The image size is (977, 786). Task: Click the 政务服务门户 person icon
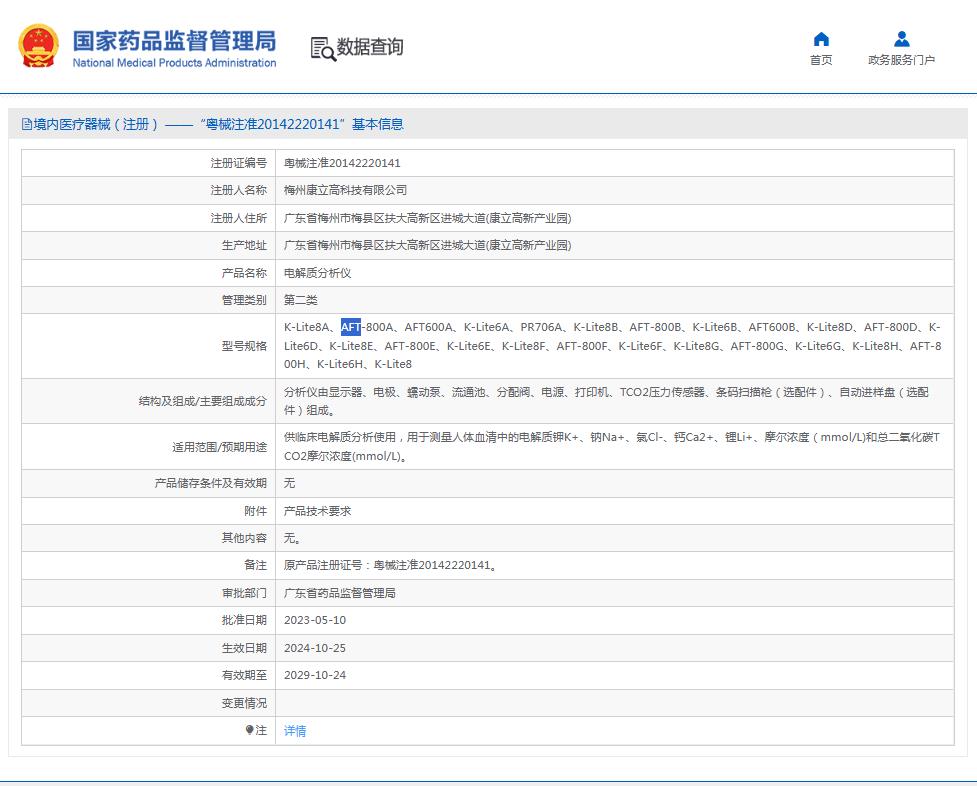[901, 38]
